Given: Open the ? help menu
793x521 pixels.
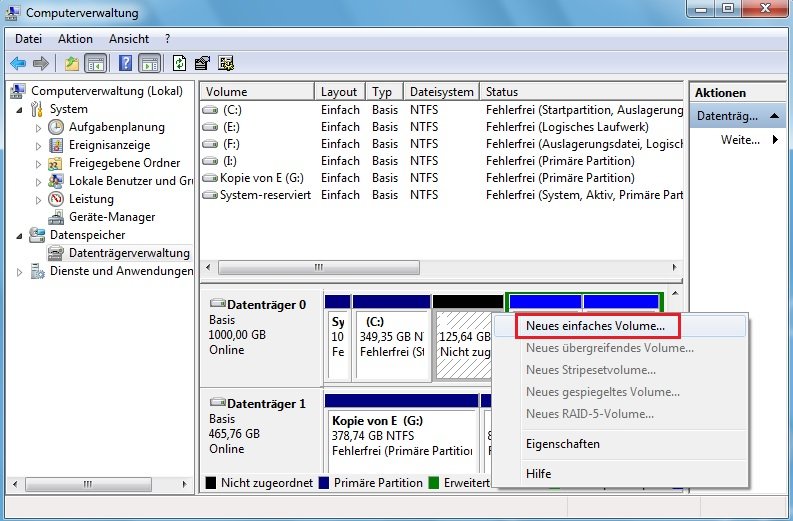Looking at the screenshot, I should (167, 39).
